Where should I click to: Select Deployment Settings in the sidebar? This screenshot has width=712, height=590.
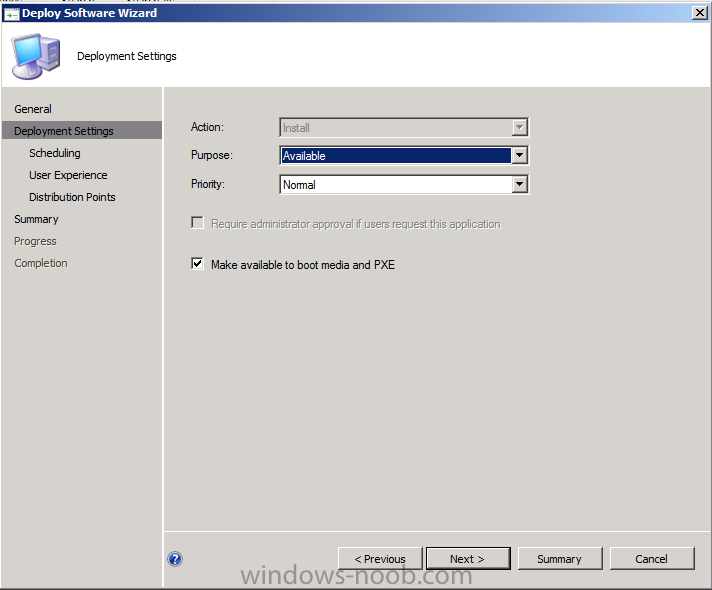pos(64,131)
